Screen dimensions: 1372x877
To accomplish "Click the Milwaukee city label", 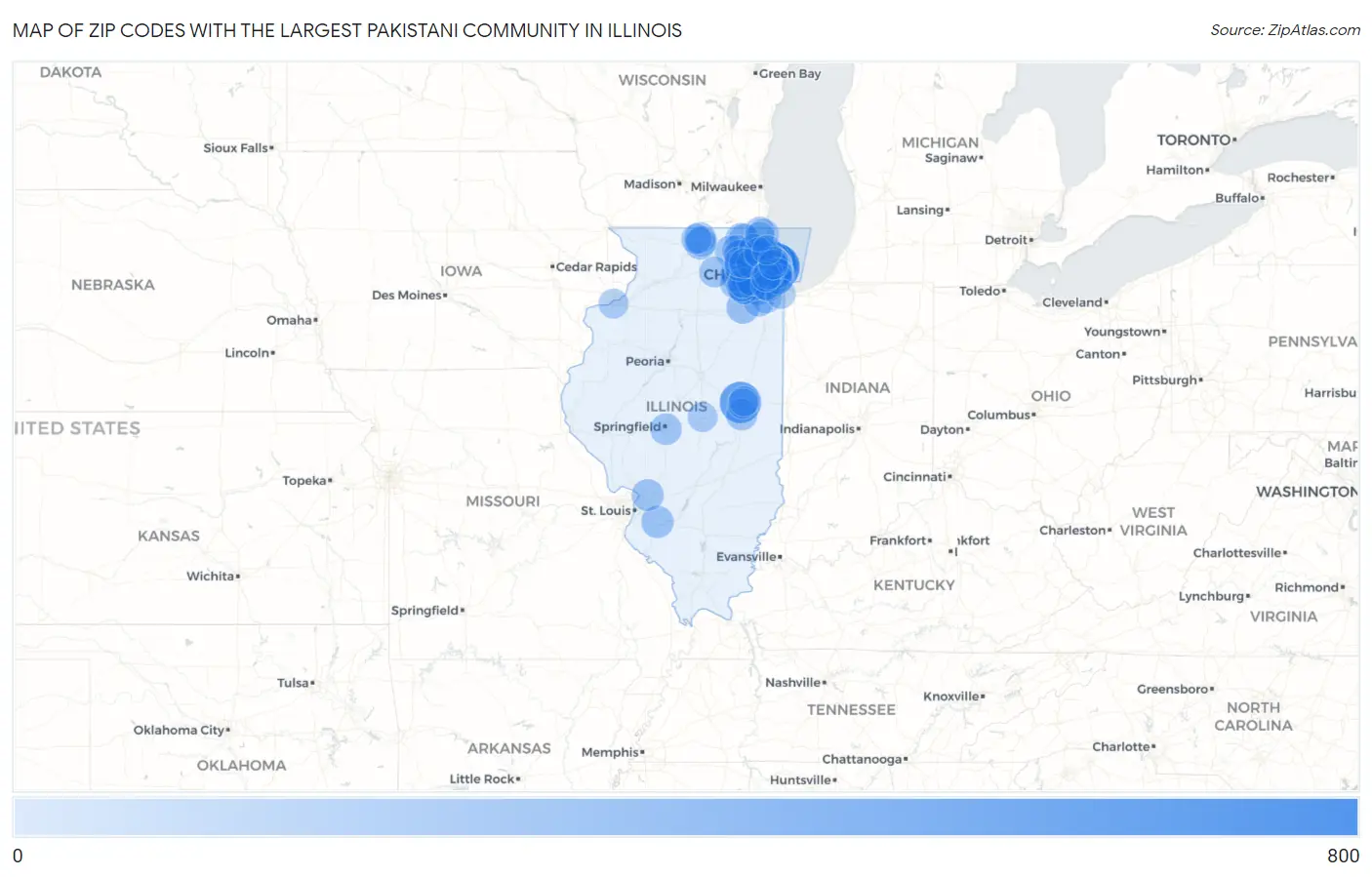I will 726,186.
